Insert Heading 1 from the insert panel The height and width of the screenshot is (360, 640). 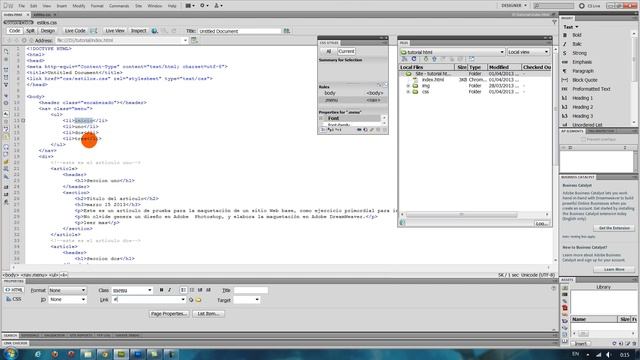[582, 98]
